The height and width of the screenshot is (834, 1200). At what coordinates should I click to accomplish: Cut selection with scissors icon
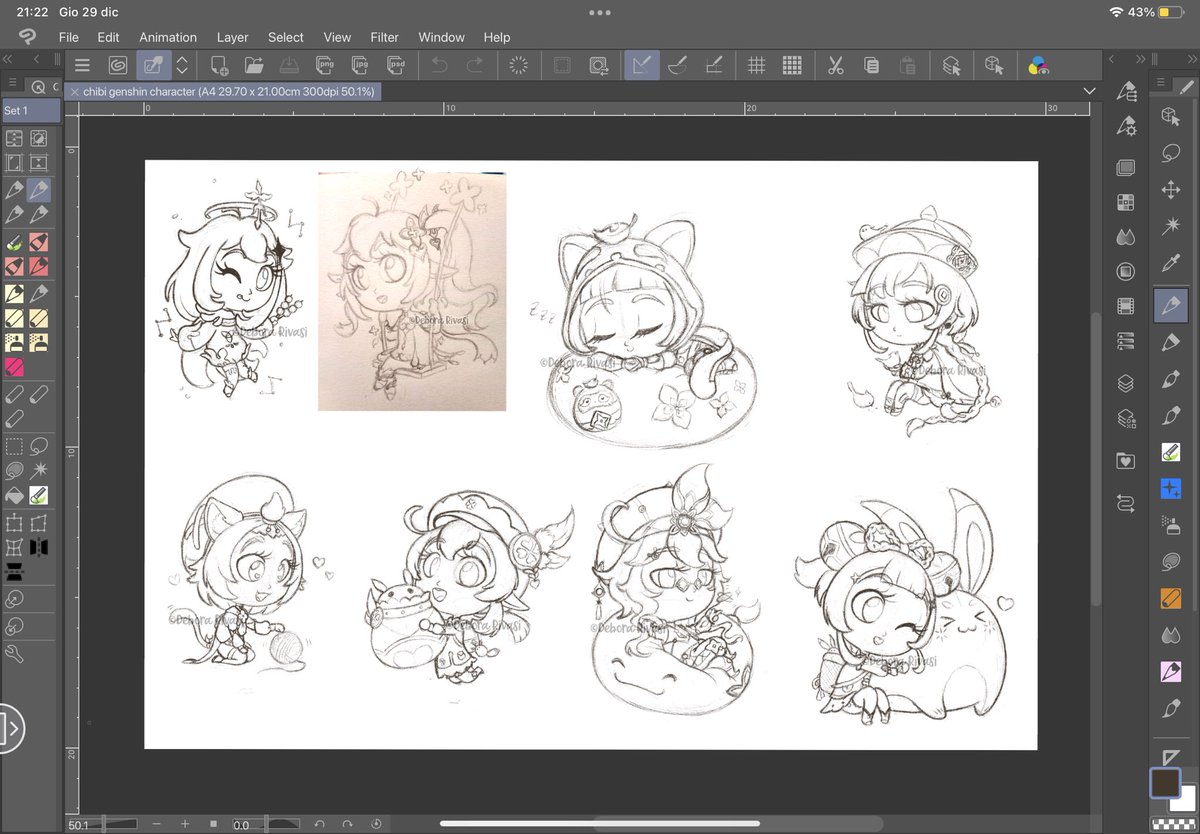click(836, 66)
